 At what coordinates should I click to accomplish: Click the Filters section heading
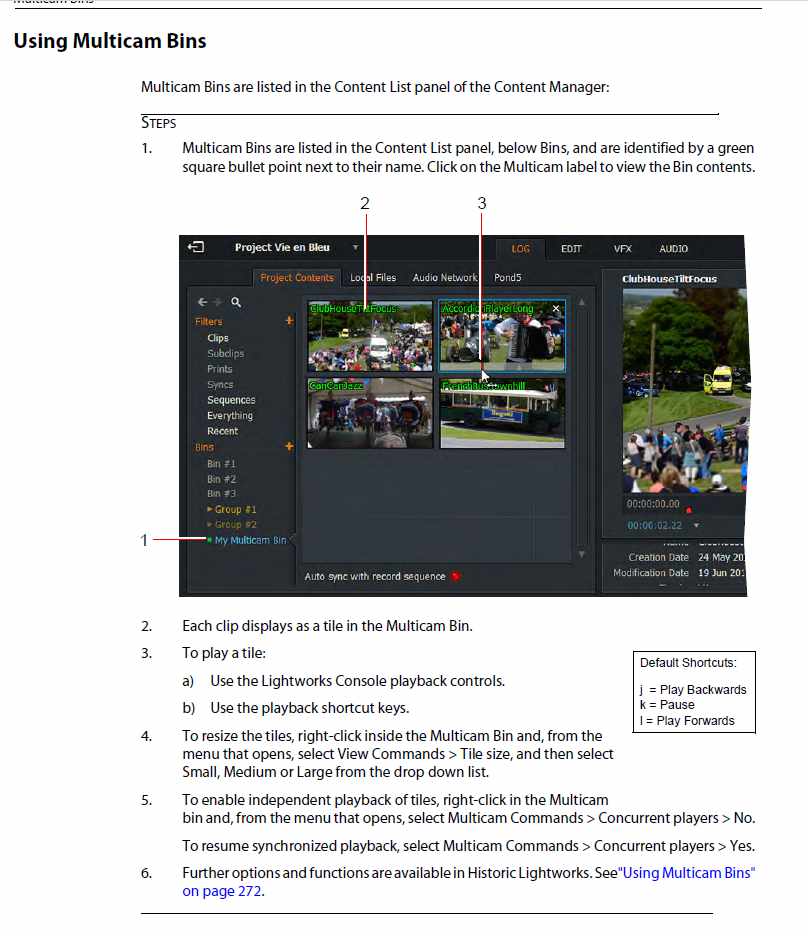pyautogui.click(x=208, y=322)
